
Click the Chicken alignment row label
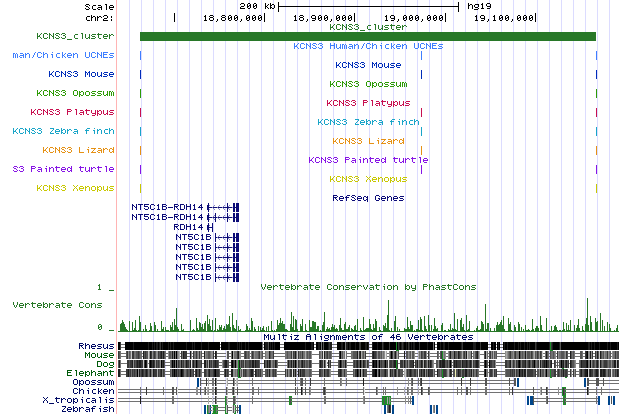[93, 391]
